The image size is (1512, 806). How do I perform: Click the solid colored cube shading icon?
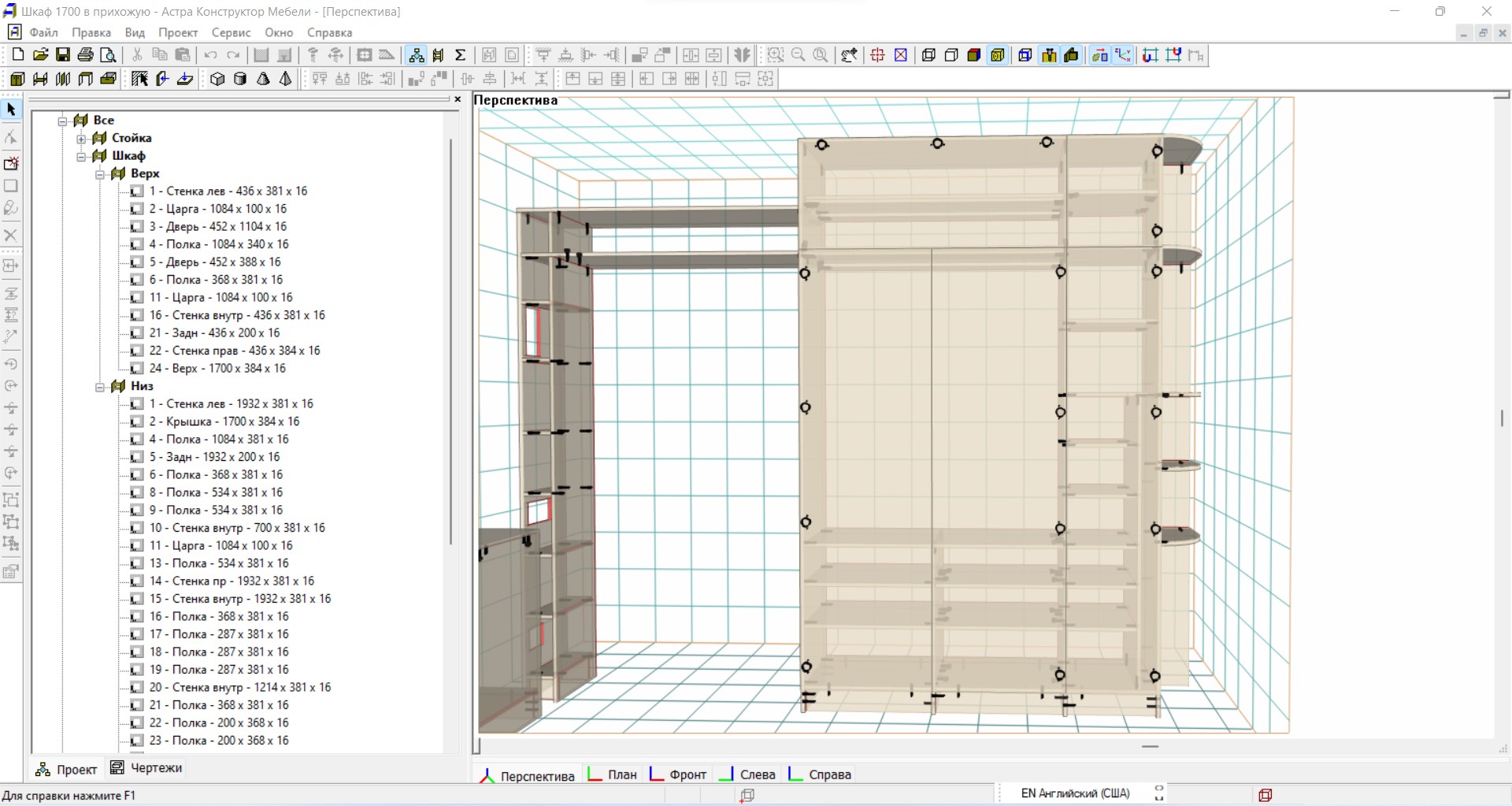(x=974, y=54)
